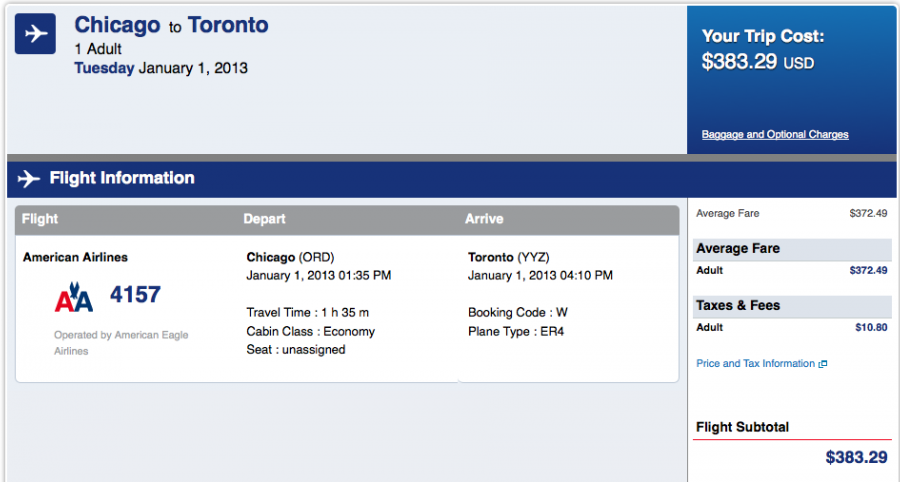This screenshot has height=482, width=900.
Task: Click the Seat : unassigned text
Action: (295, 350)
